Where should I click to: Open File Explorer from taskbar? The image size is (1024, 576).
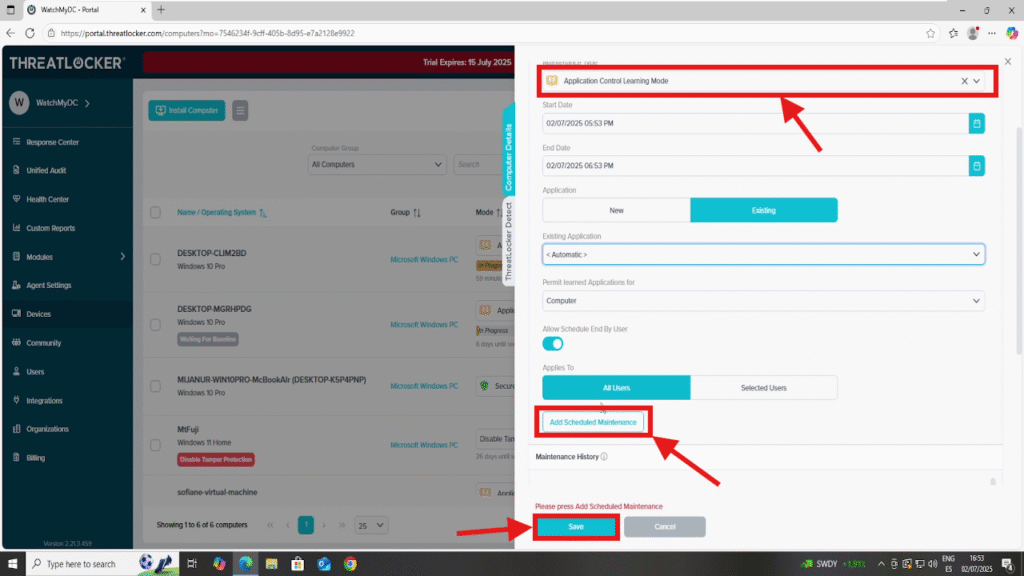pyautogui.click(x=272, y=564)
